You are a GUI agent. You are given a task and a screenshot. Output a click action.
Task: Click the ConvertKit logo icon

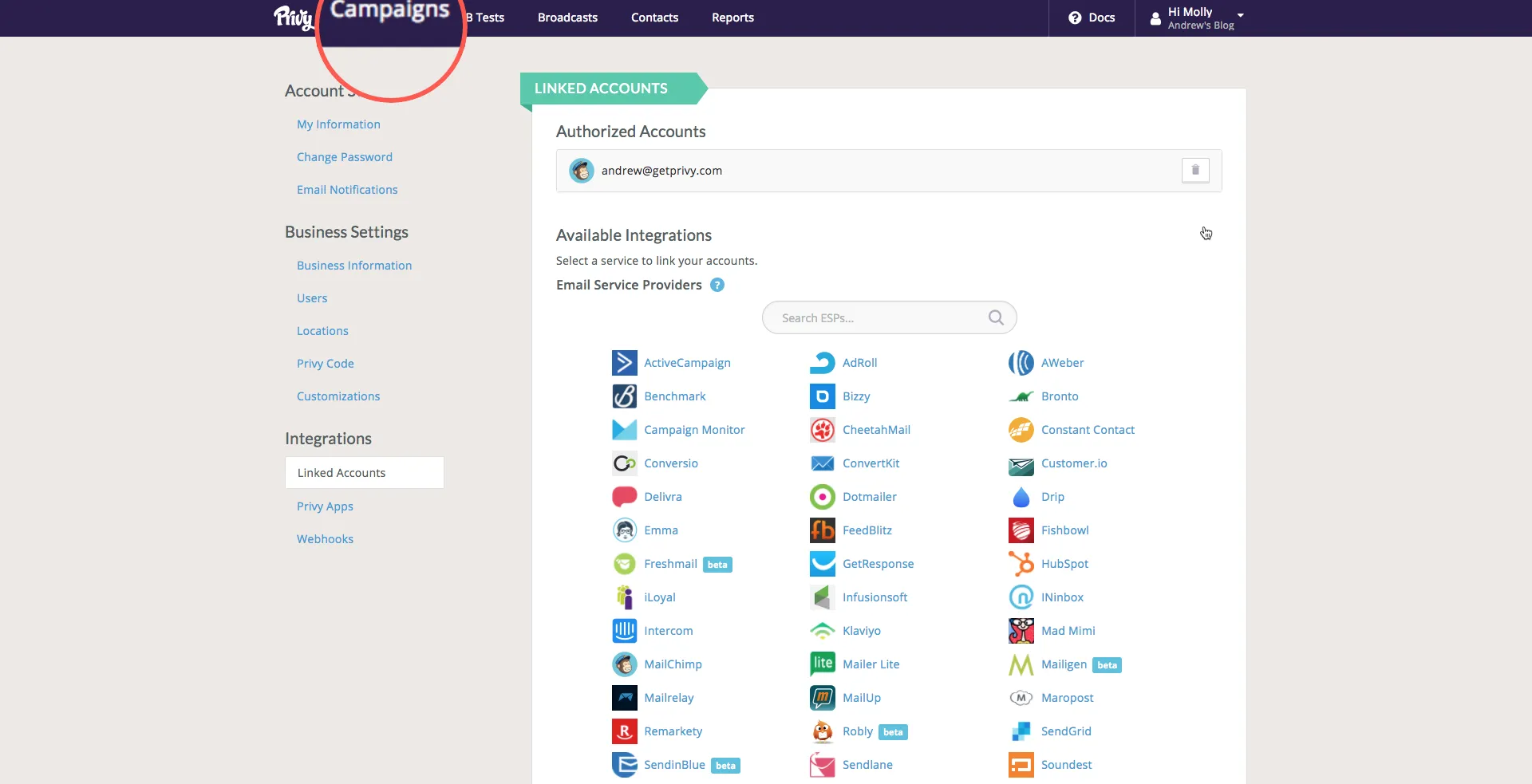point(823,463)
